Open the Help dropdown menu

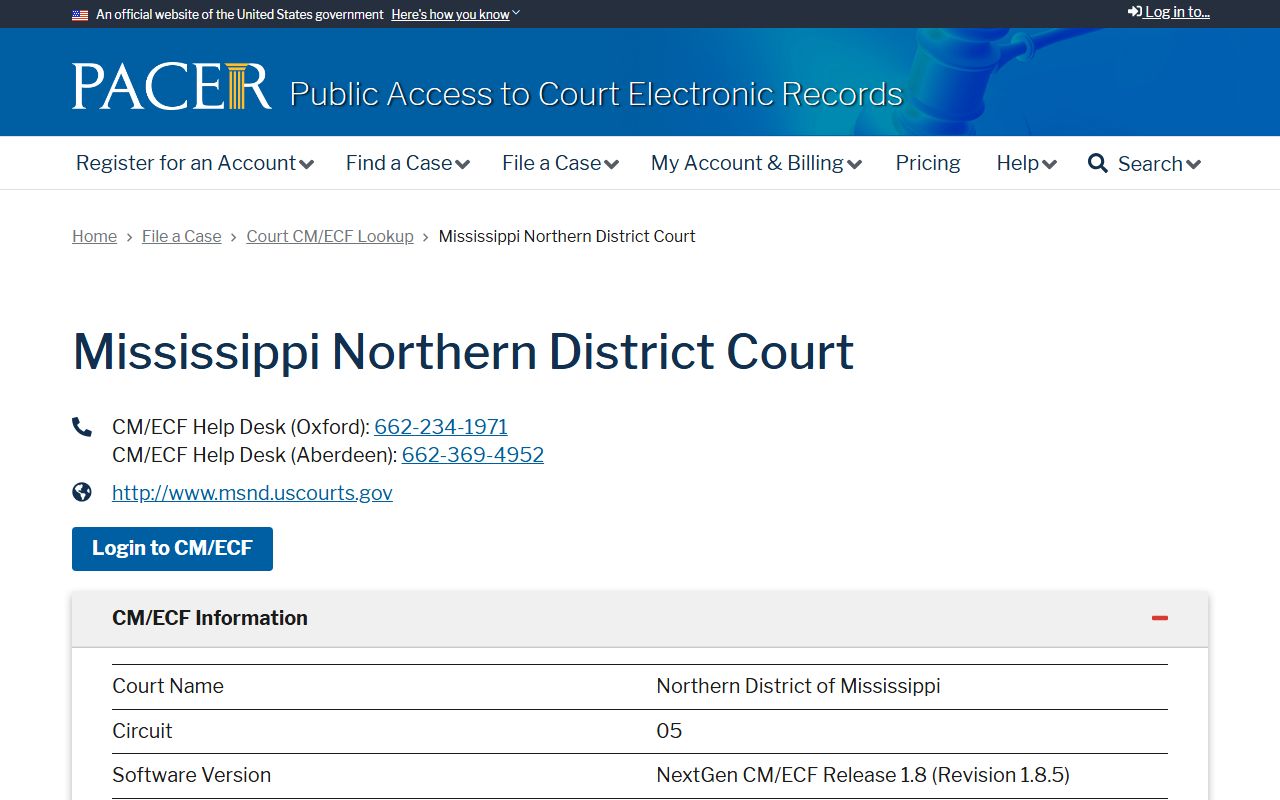[1027, 163]
